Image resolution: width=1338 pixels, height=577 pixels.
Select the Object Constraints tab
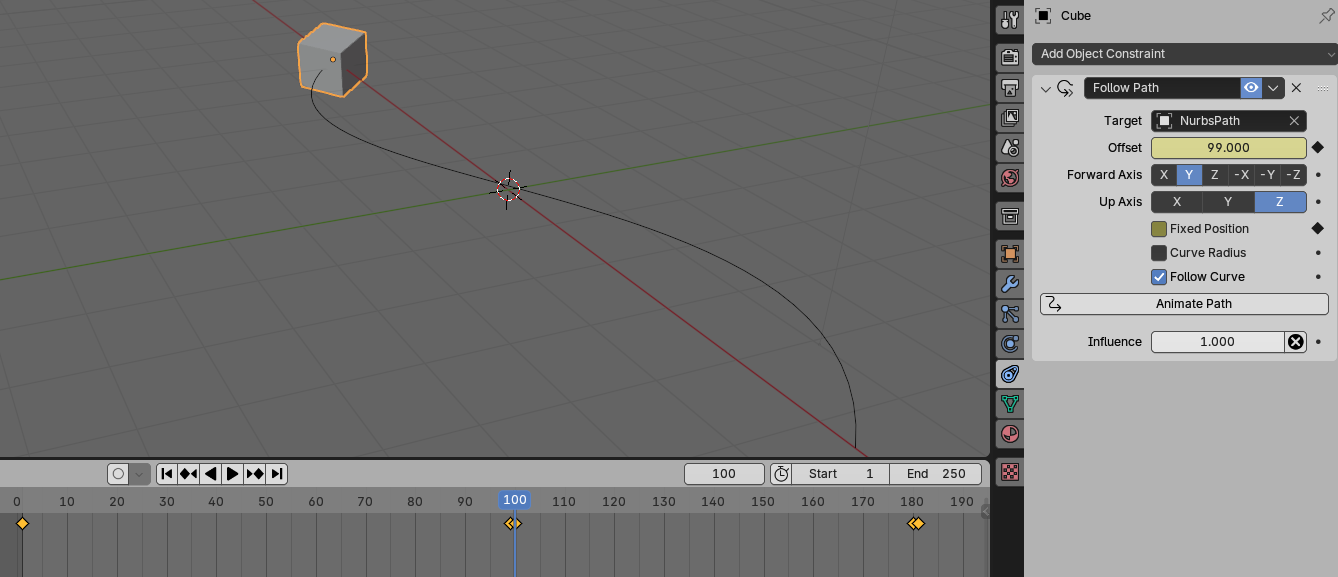pyautogui.click(x=1010, y=374)
